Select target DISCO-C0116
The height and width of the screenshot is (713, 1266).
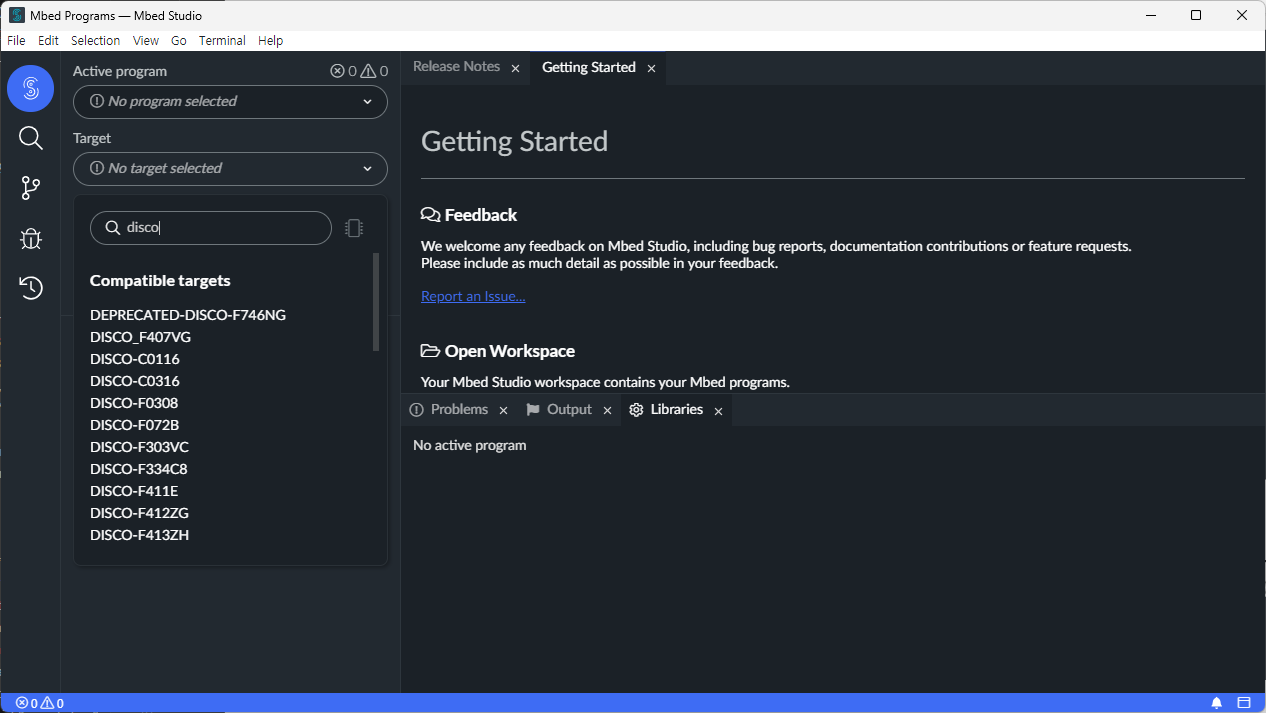pos(135,359)
